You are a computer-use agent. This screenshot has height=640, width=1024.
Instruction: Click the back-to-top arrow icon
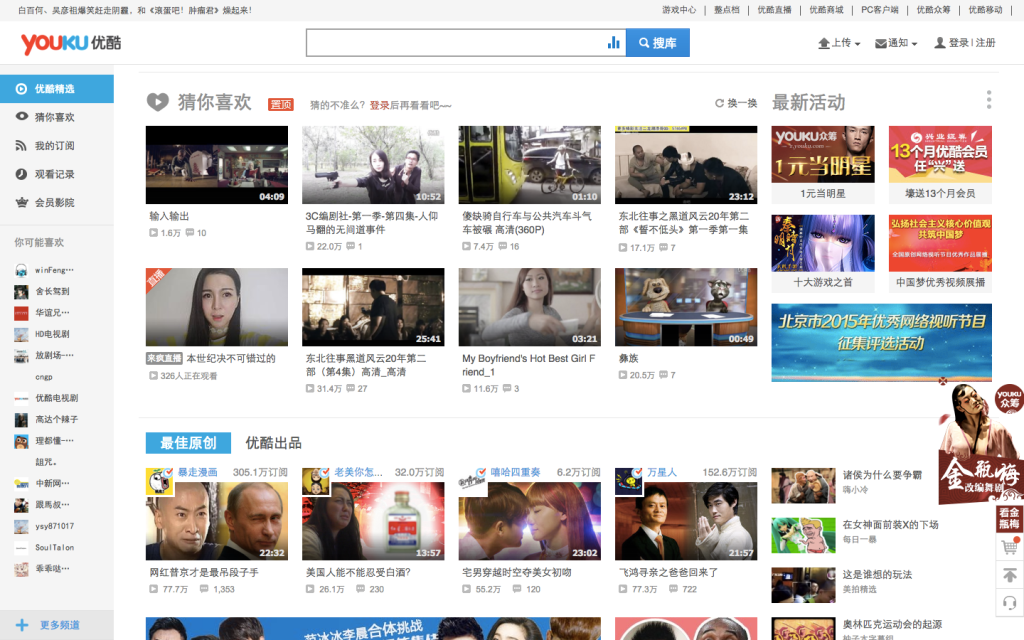(x=1009, y=575)
